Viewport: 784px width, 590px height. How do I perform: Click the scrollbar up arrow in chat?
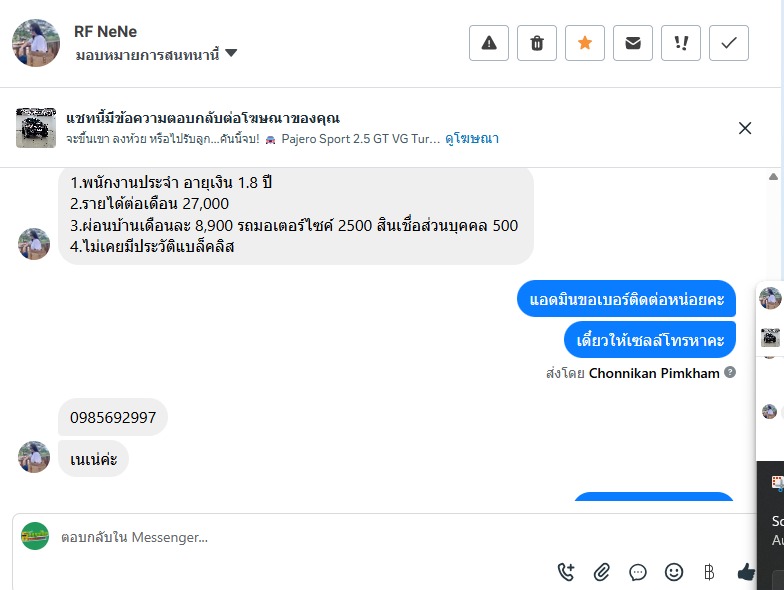[774, 177]
